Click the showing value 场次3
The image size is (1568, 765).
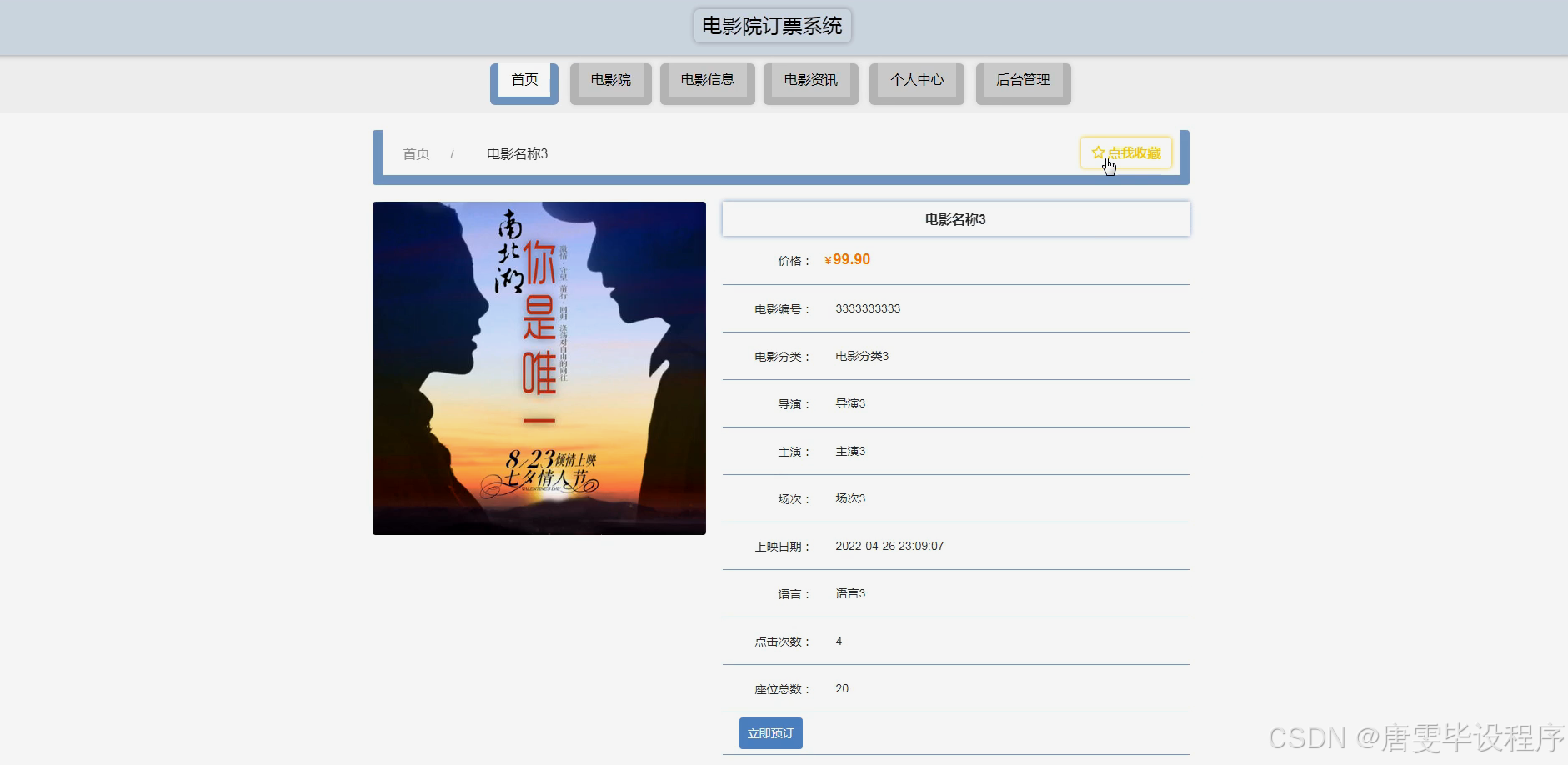[850, 498]
